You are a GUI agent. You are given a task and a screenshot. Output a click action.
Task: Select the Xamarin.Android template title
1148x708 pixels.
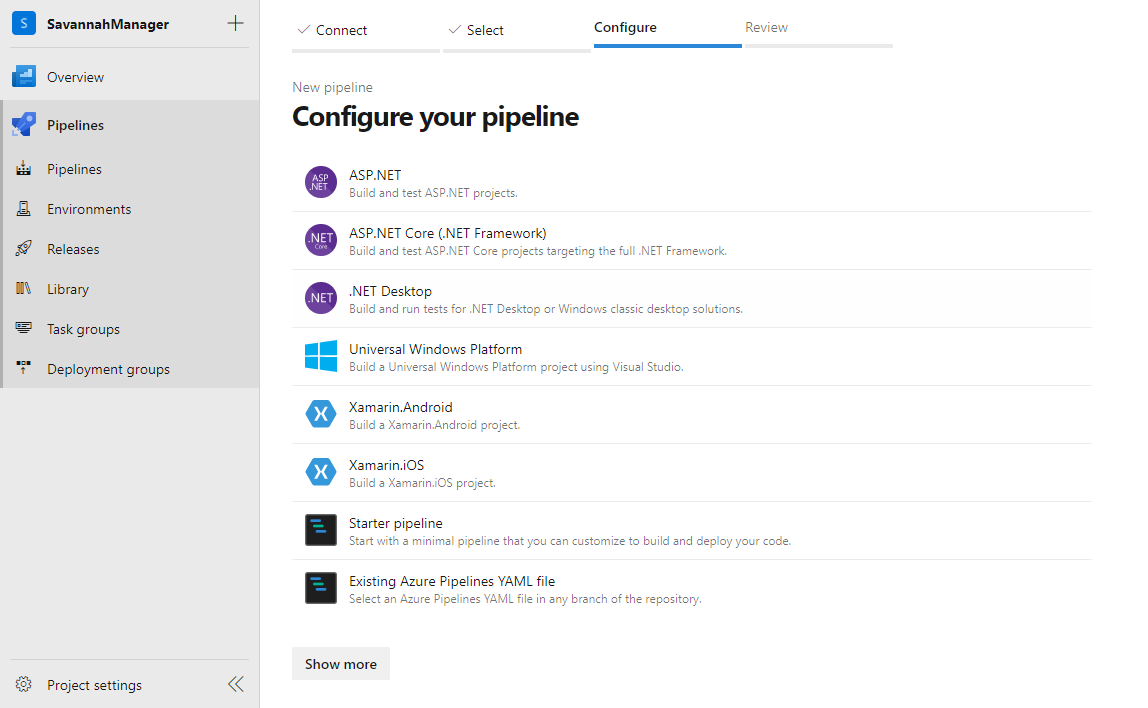400,407
